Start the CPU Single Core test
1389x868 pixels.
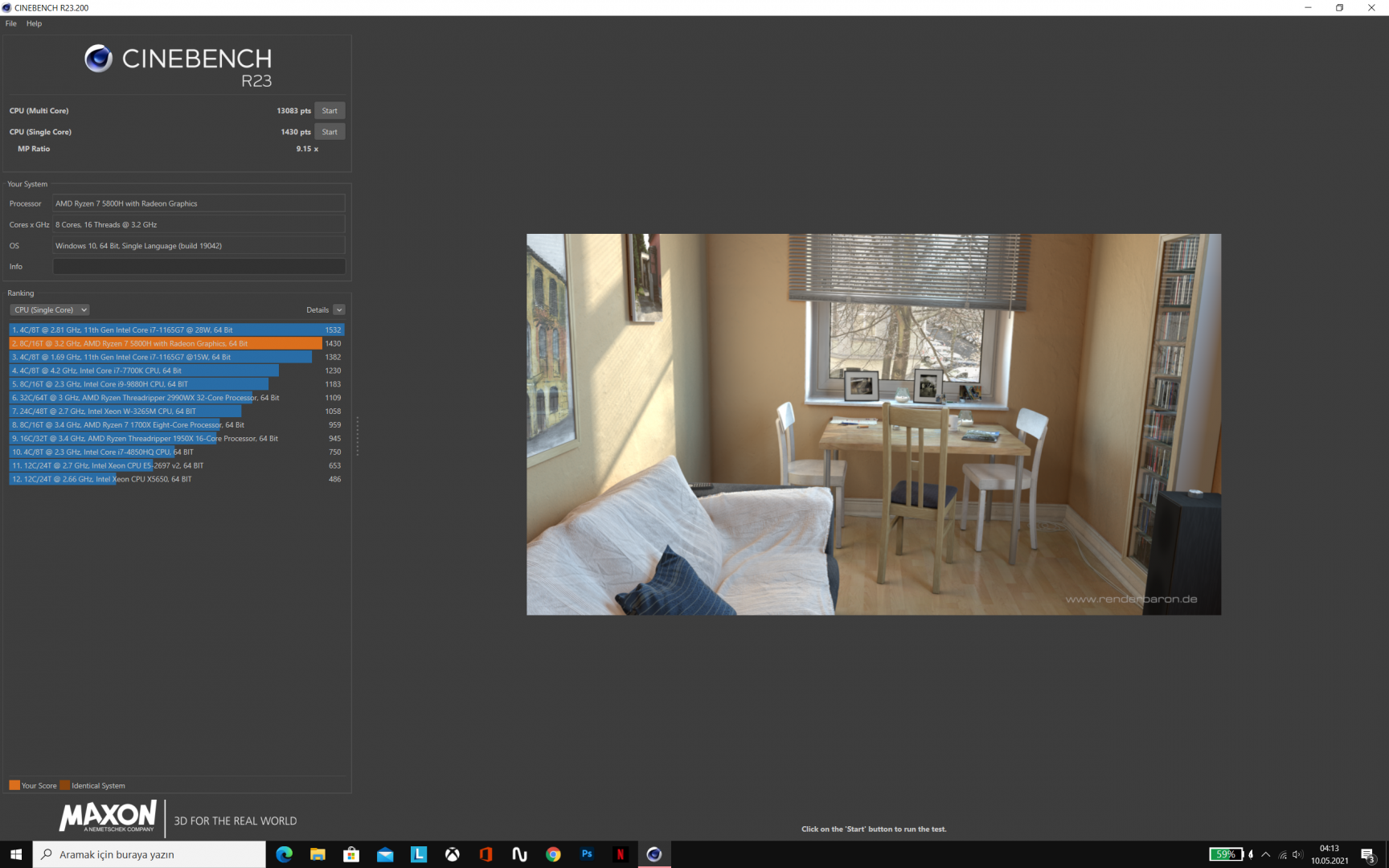(x=330, y=132)
